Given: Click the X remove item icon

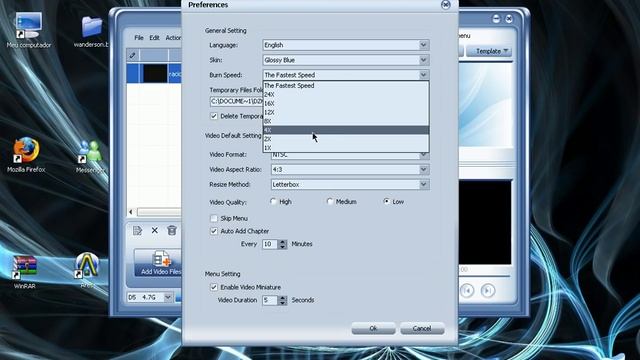Looking at the screenshot, I should click(155, 231).
